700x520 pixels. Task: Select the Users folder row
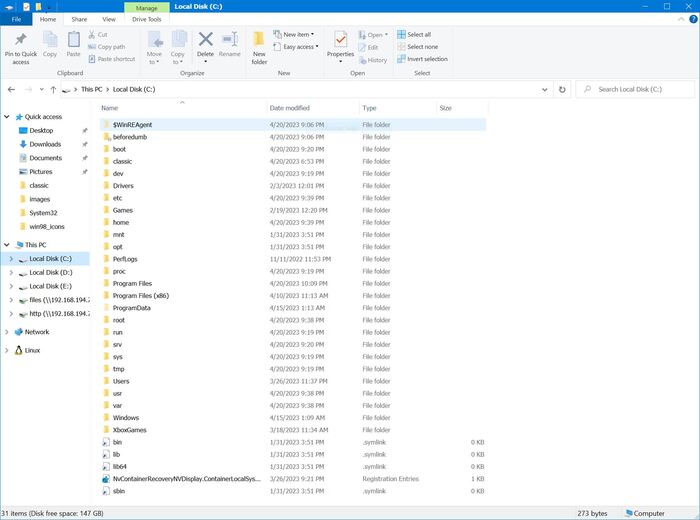tap(292, 381)
